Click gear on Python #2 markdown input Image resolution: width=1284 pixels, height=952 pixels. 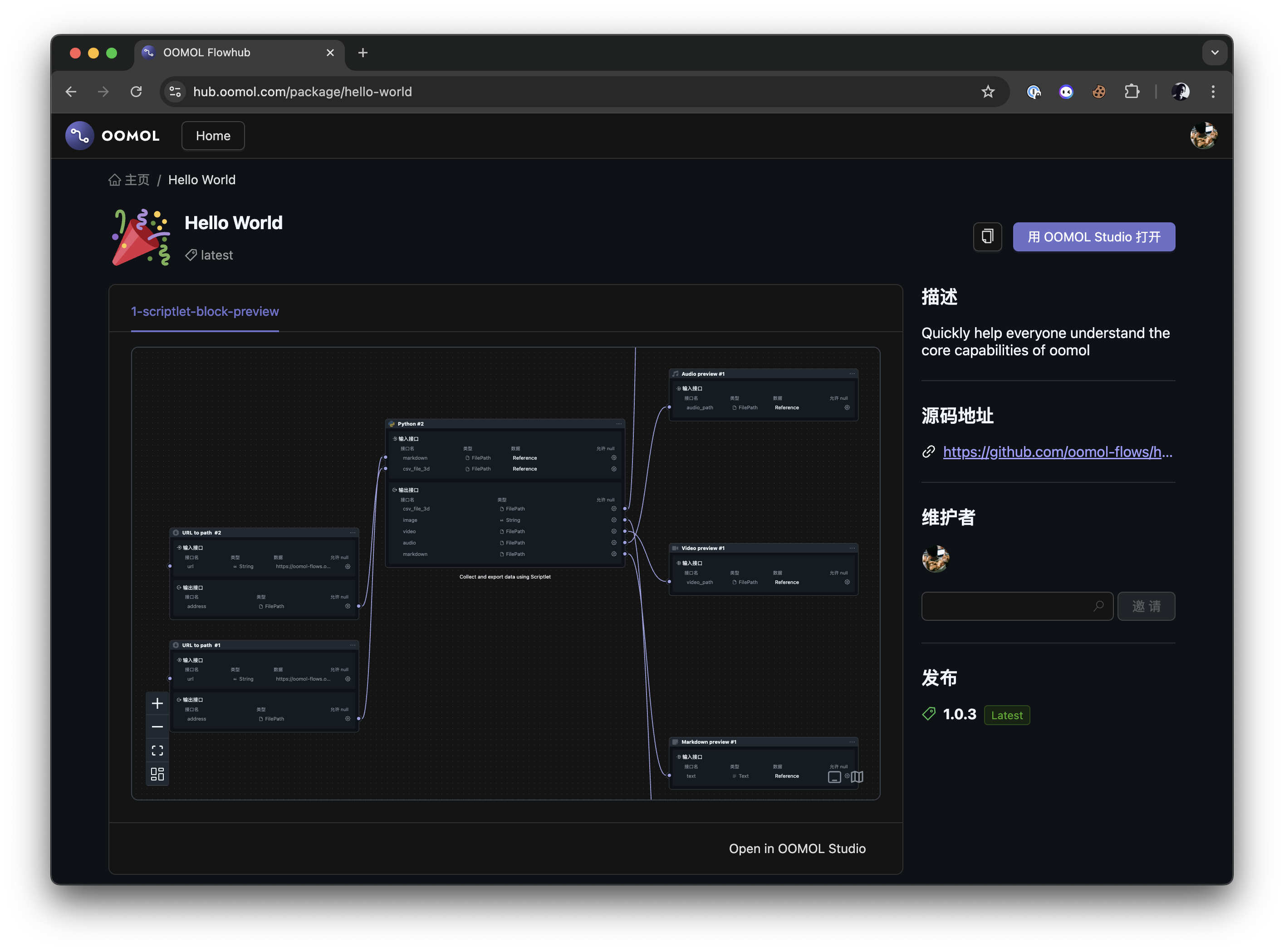pyautogui.click(x=613, y=458)
